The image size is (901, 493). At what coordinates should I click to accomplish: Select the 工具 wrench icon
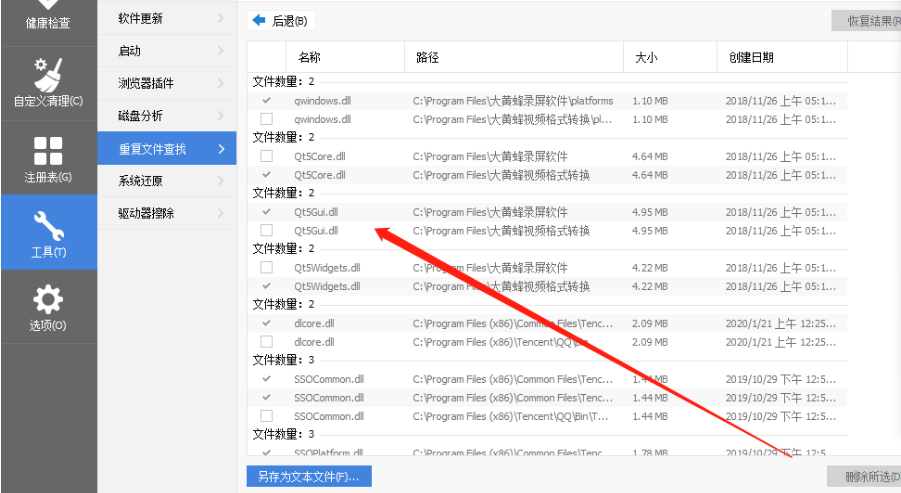[48, 225]
